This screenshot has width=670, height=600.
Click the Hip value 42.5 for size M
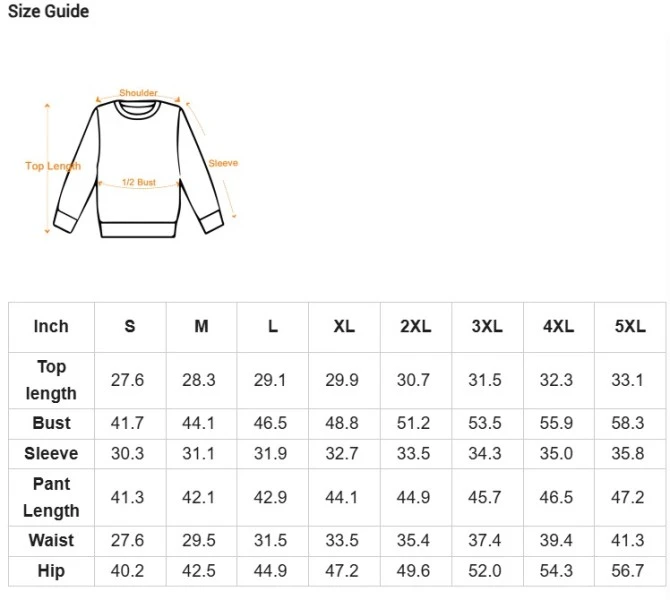click(x=199, y=571)
